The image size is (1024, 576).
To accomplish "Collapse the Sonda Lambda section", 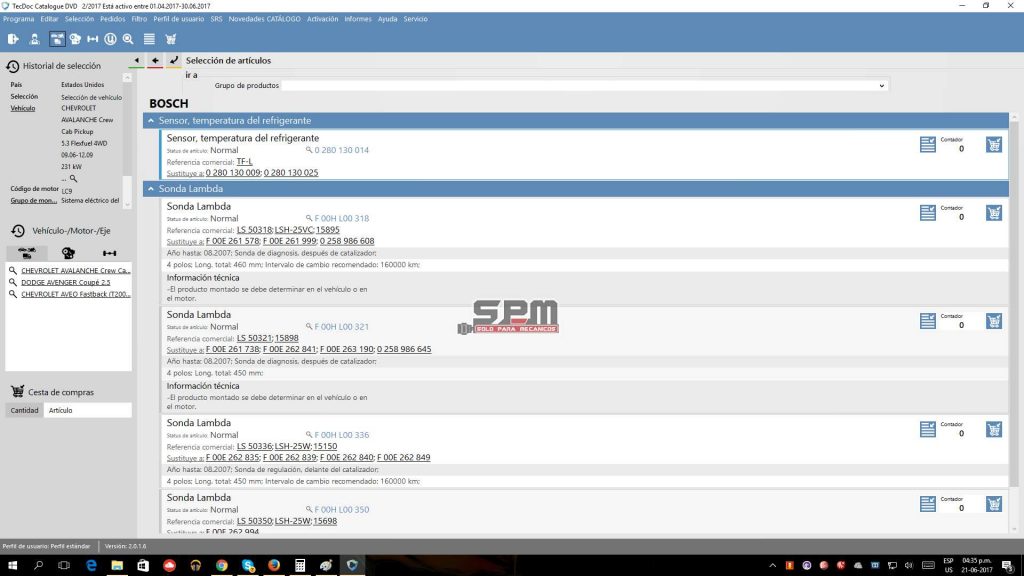I will [151, 189].
